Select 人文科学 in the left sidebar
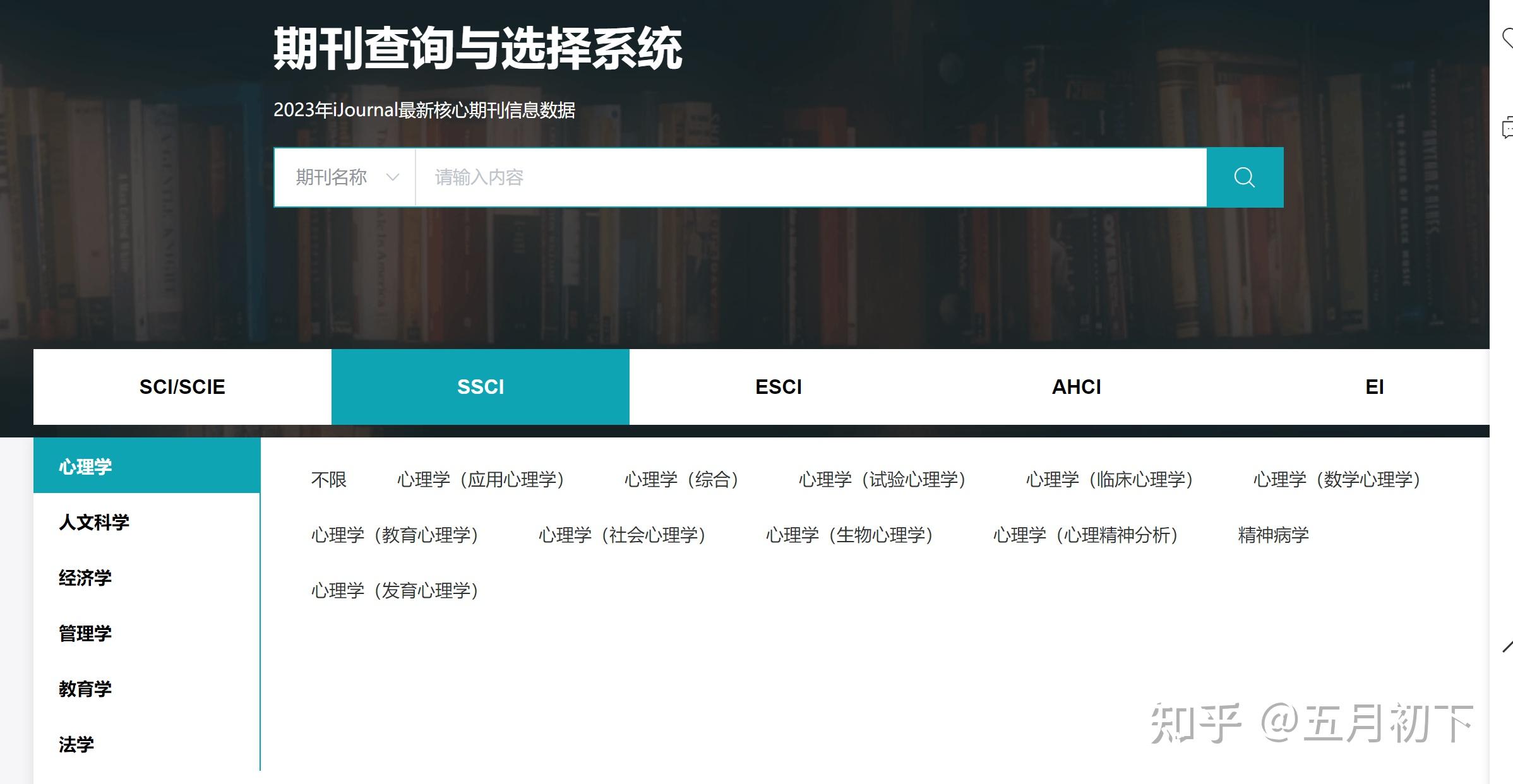The image size is (1513, 784). (95, 522)
